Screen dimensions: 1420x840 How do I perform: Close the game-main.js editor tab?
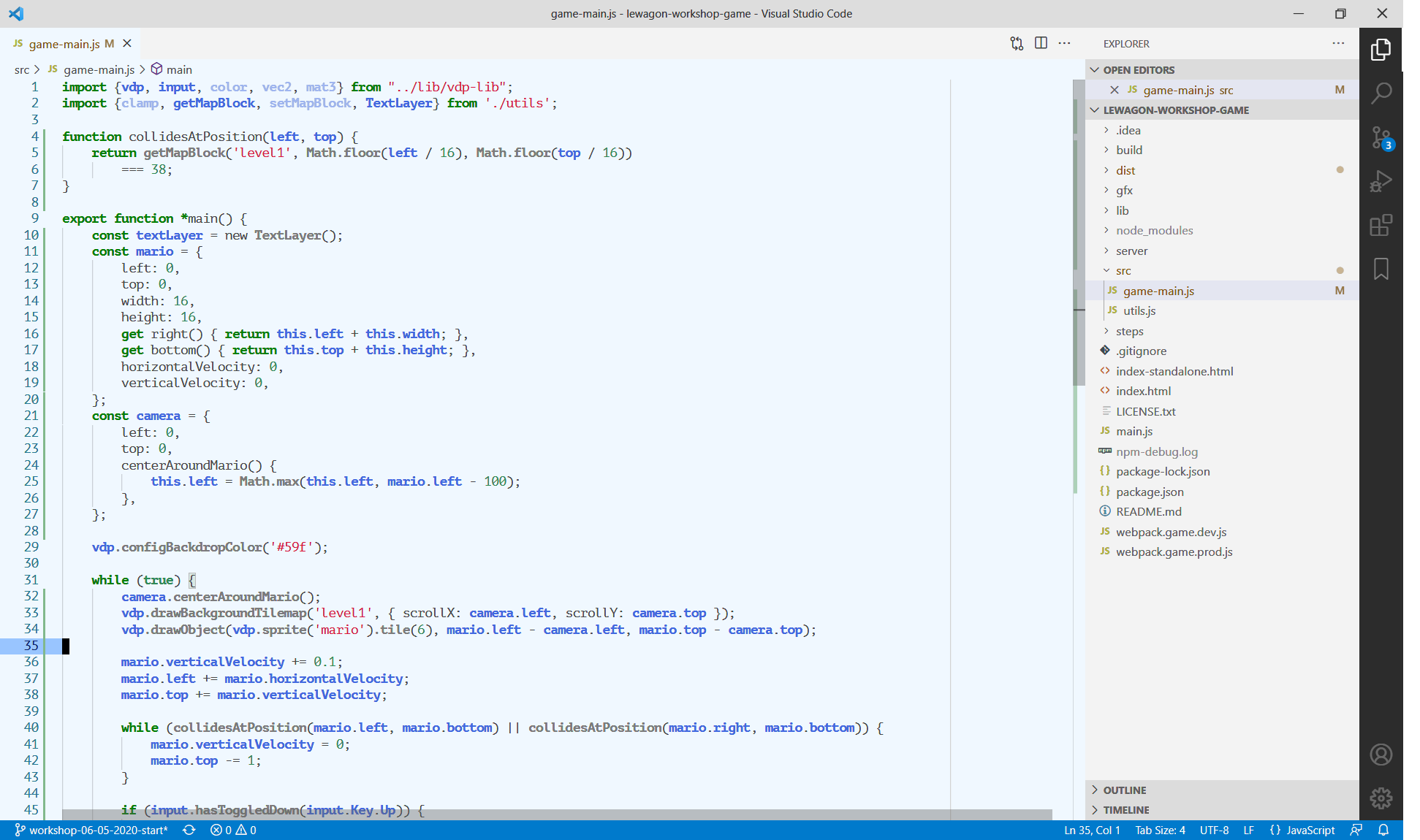[x=127, y=44]
